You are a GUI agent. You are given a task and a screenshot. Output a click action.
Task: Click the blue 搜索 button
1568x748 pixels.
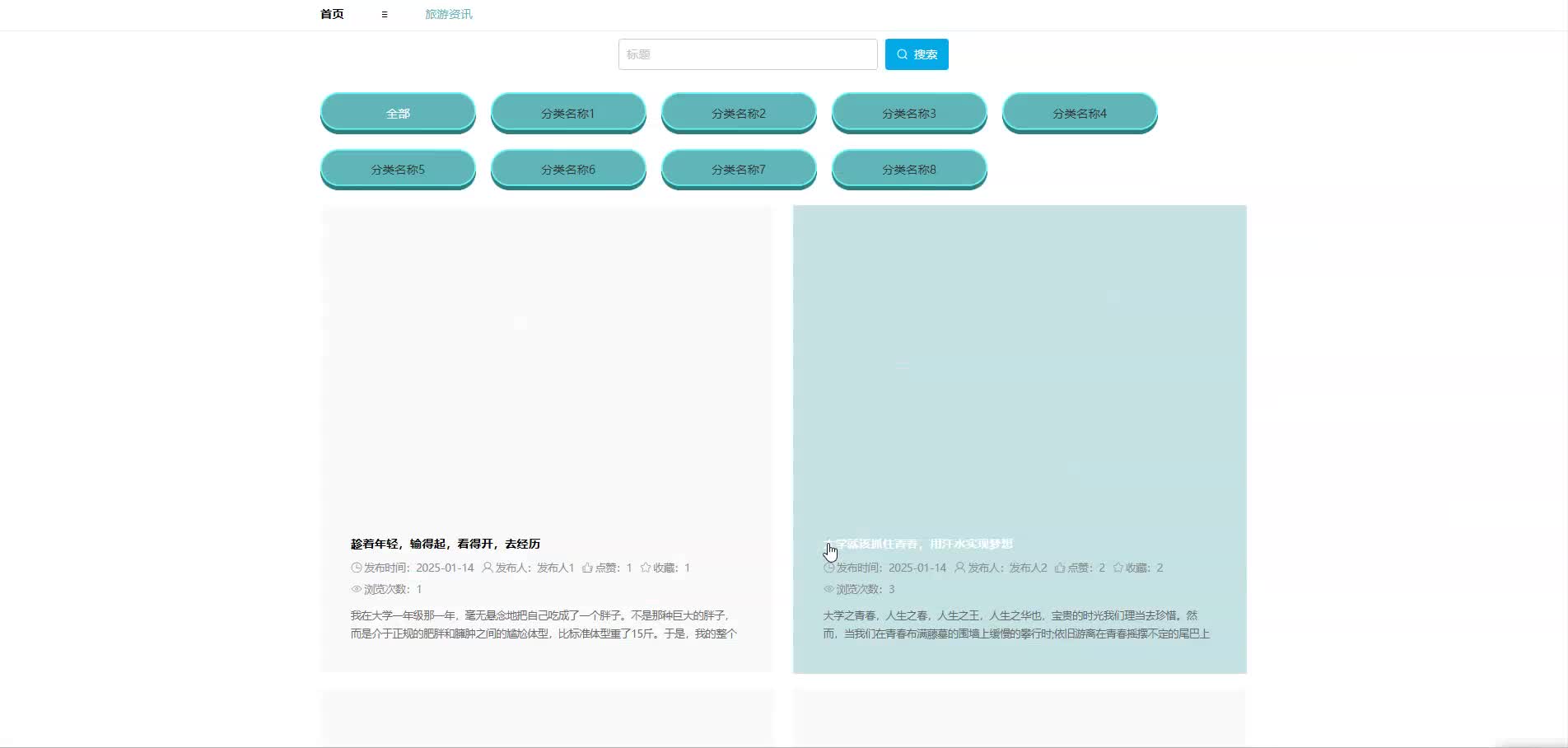(x=917, y=54)
